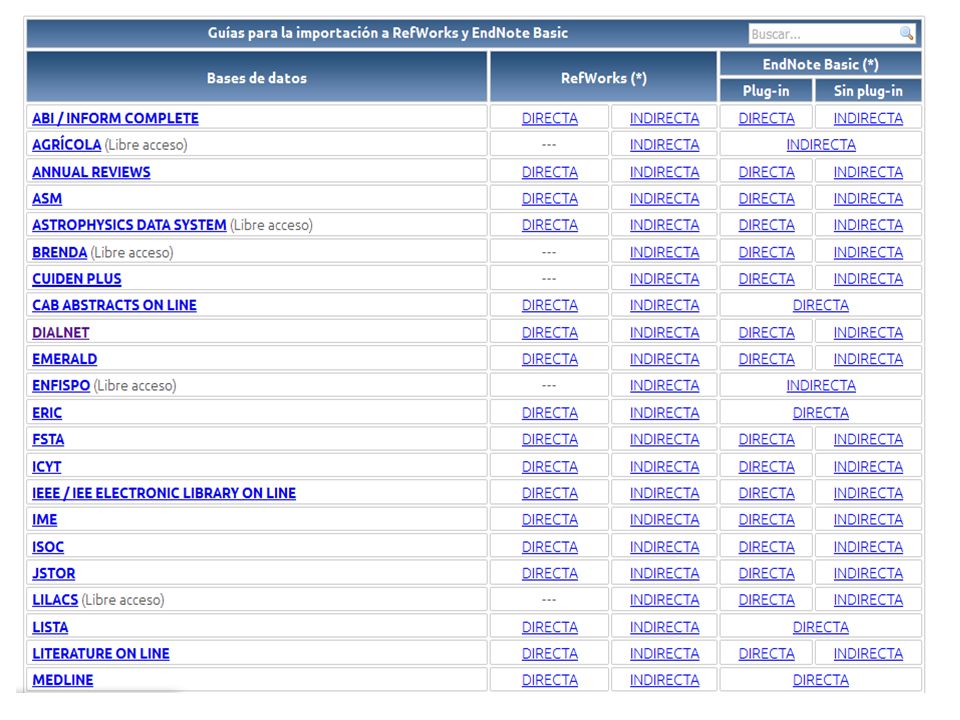960x720 pixels.
Task: Open the ERIC database link
Action: tap(47, 413)
